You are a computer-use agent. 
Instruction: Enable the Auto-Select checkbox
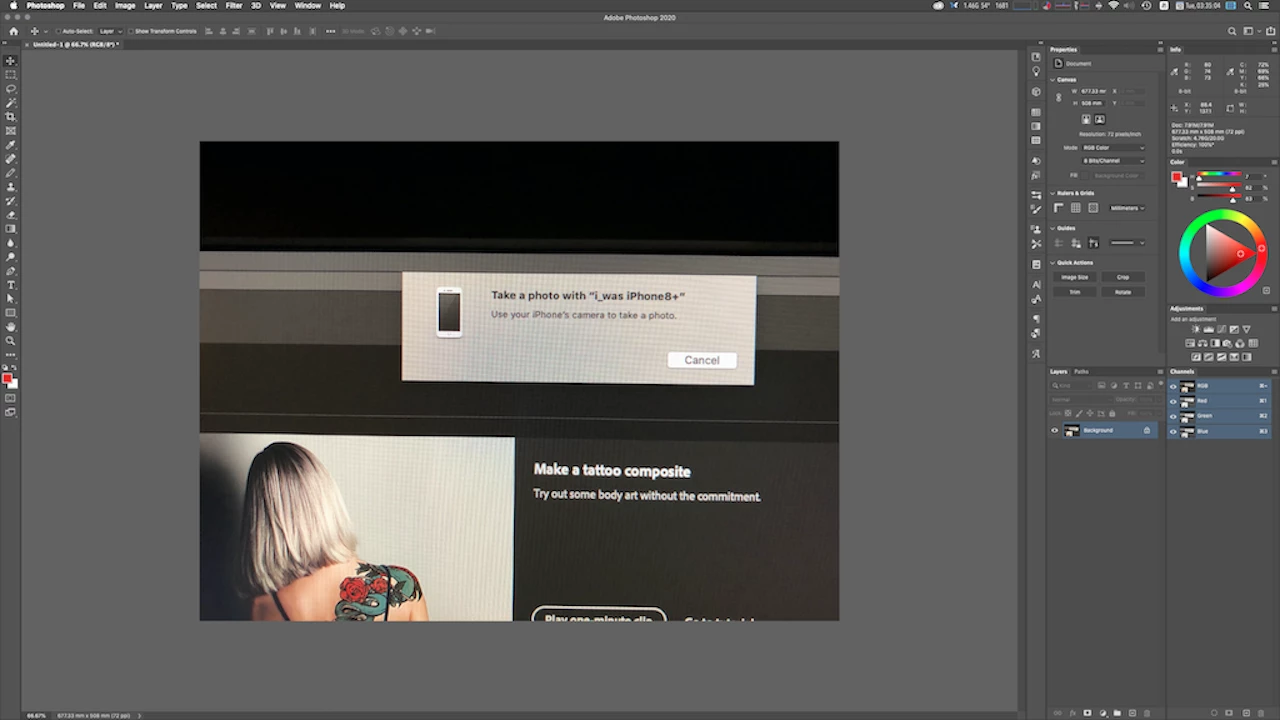(59, 31)
